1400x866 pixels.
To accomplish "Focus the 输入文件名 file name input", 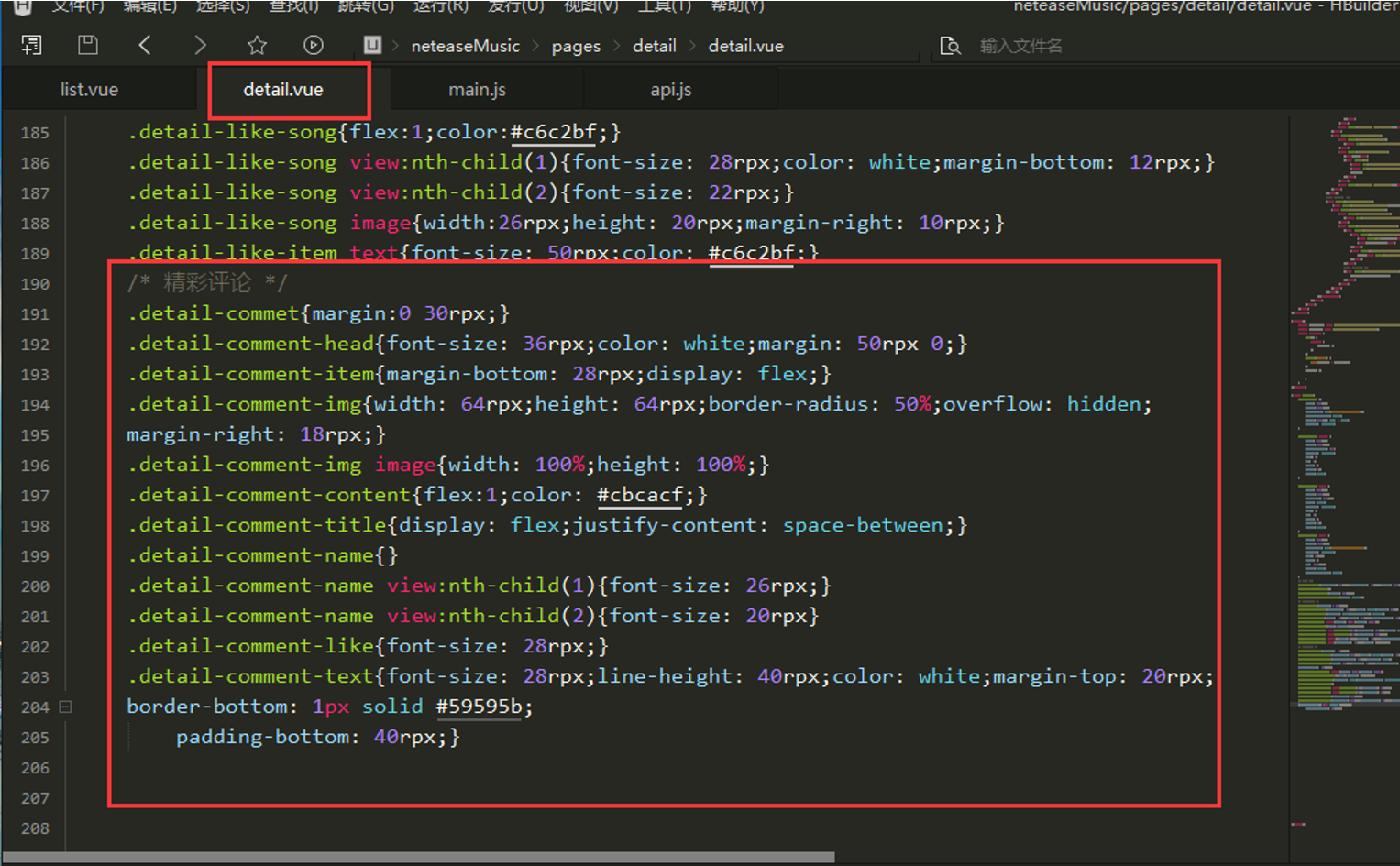I will (x=1020, y=46).
